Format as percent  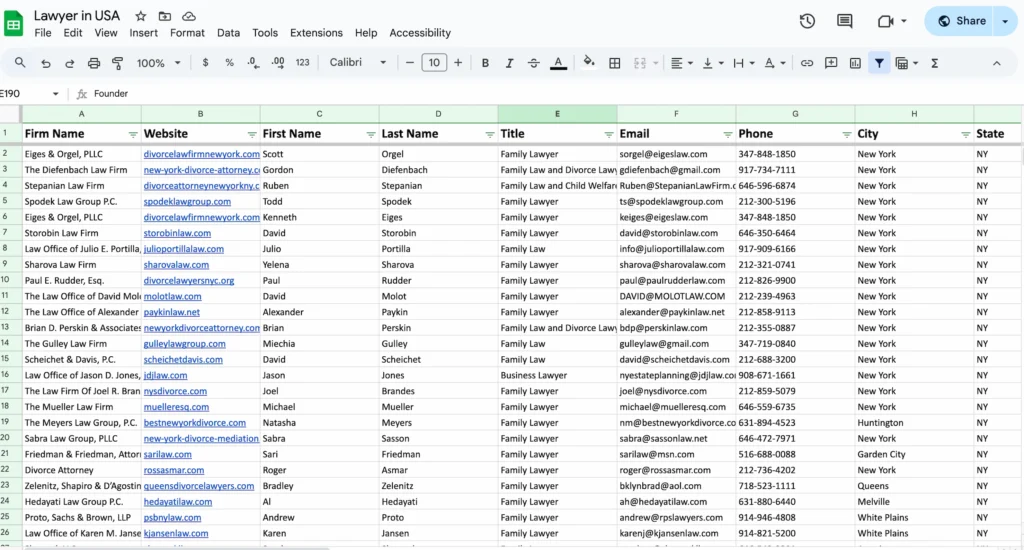coord(229,63)
